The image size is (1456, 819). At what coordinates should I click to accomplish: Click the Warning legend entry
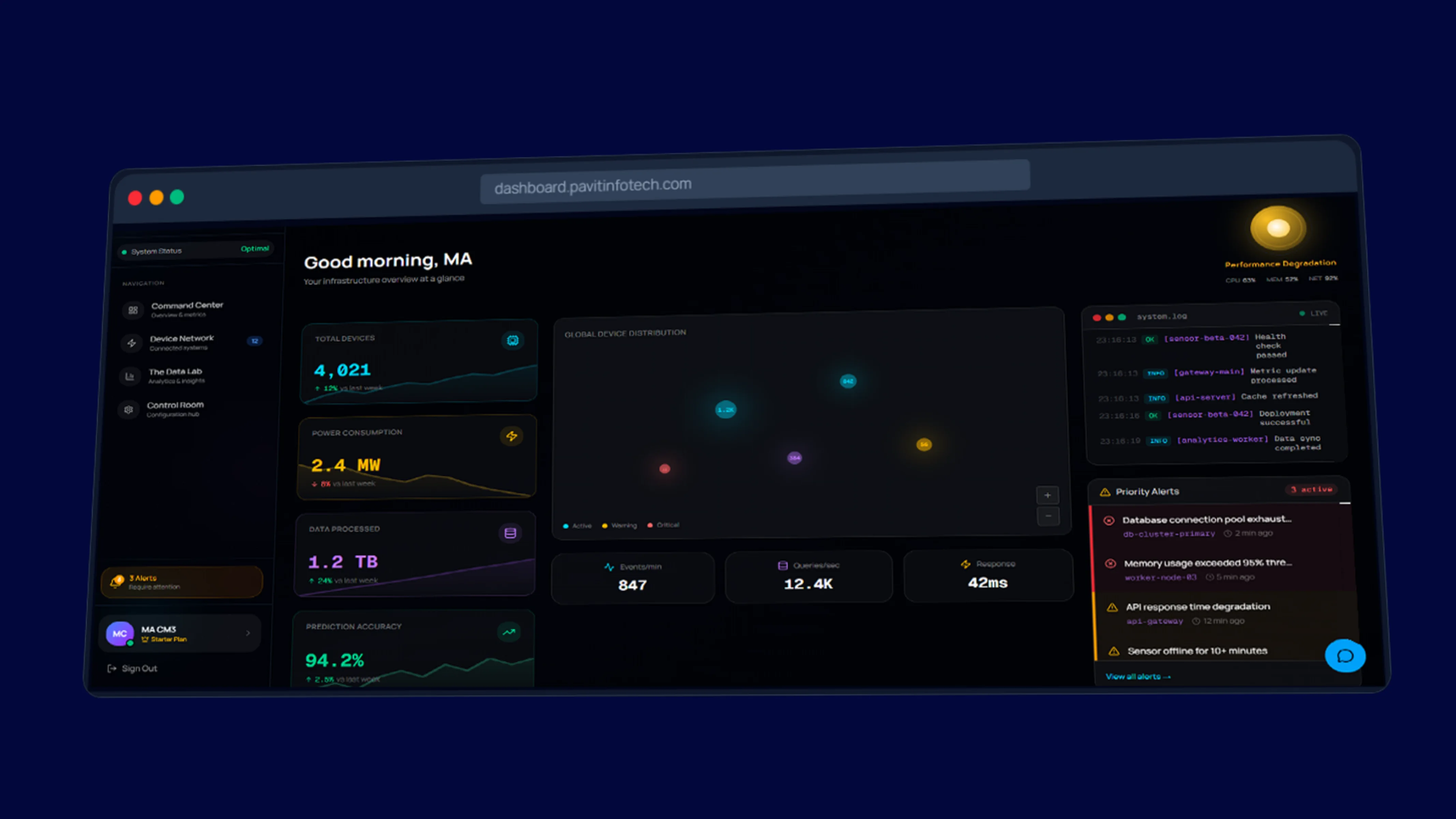coord(619,526)
